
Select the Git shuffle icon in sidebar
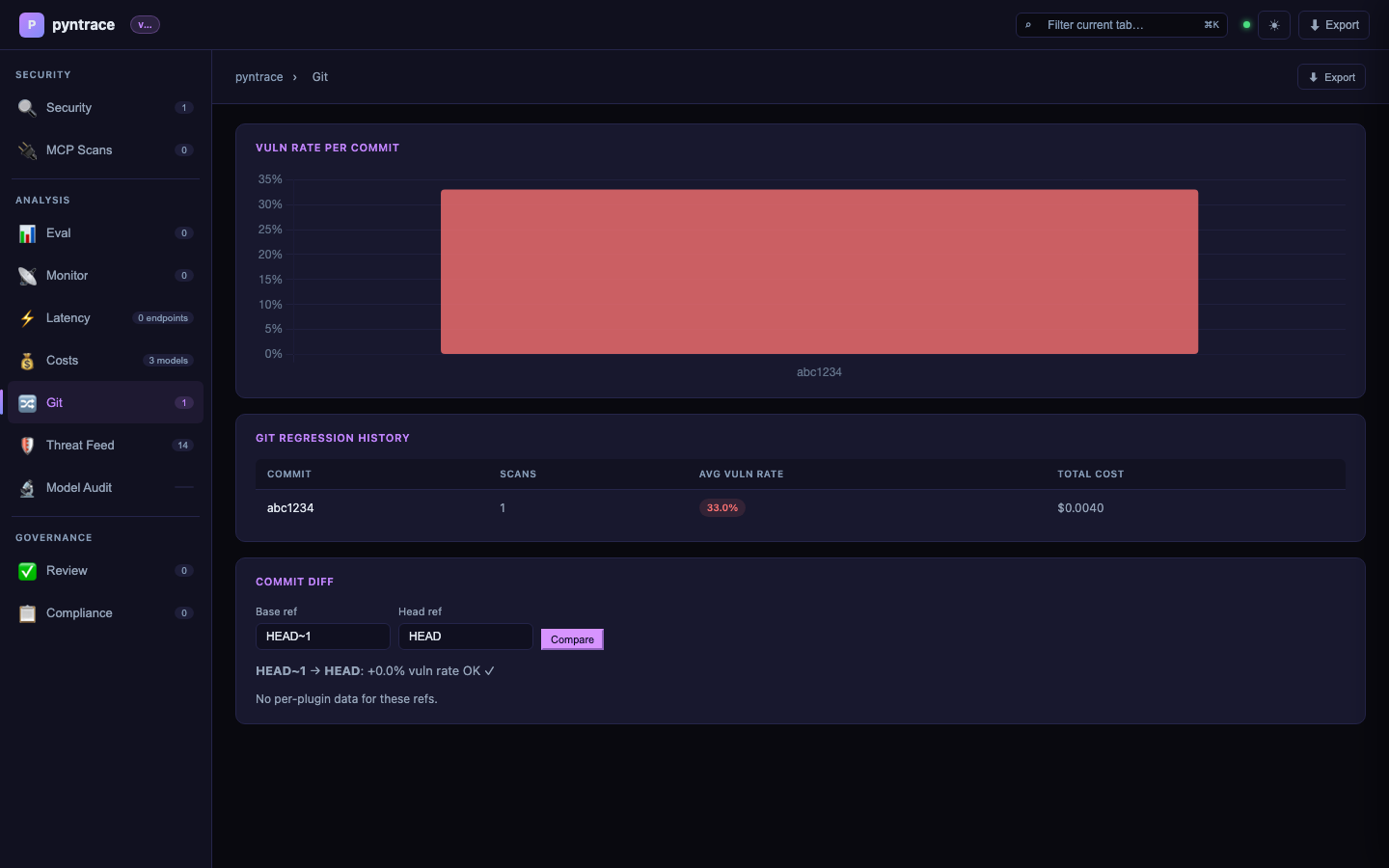tap(27, 403)
